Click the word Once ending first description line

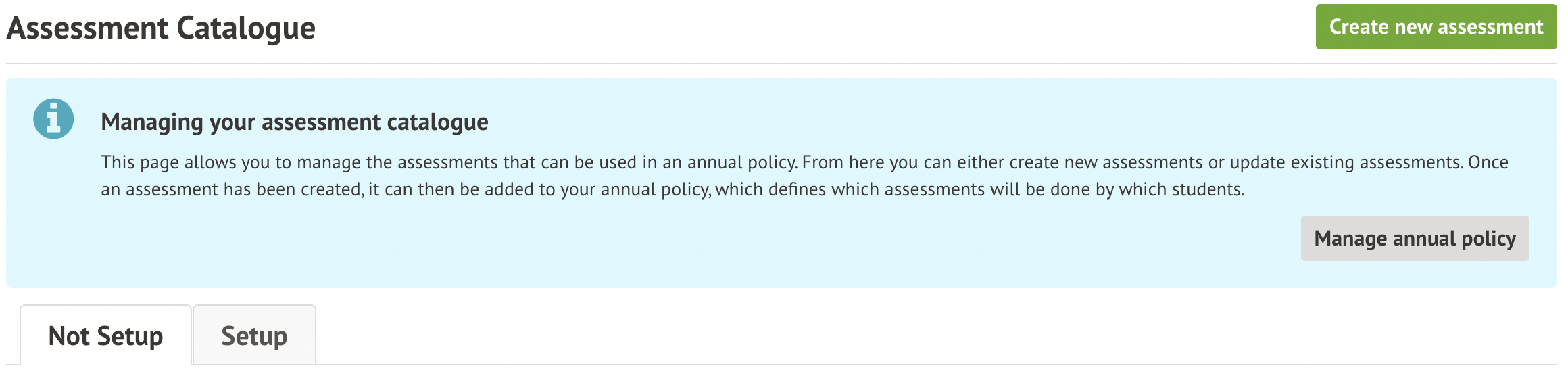point(1488,163)
